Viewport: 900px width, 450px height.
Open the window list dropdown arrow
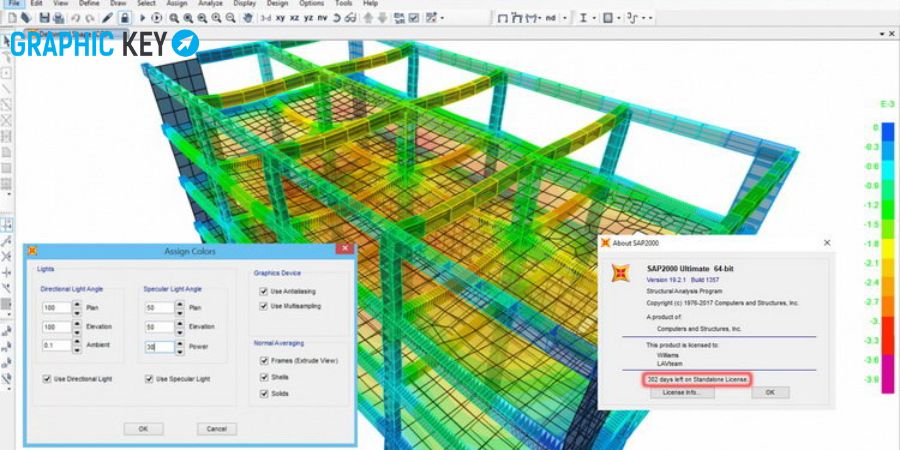click(x=882, y=34)
